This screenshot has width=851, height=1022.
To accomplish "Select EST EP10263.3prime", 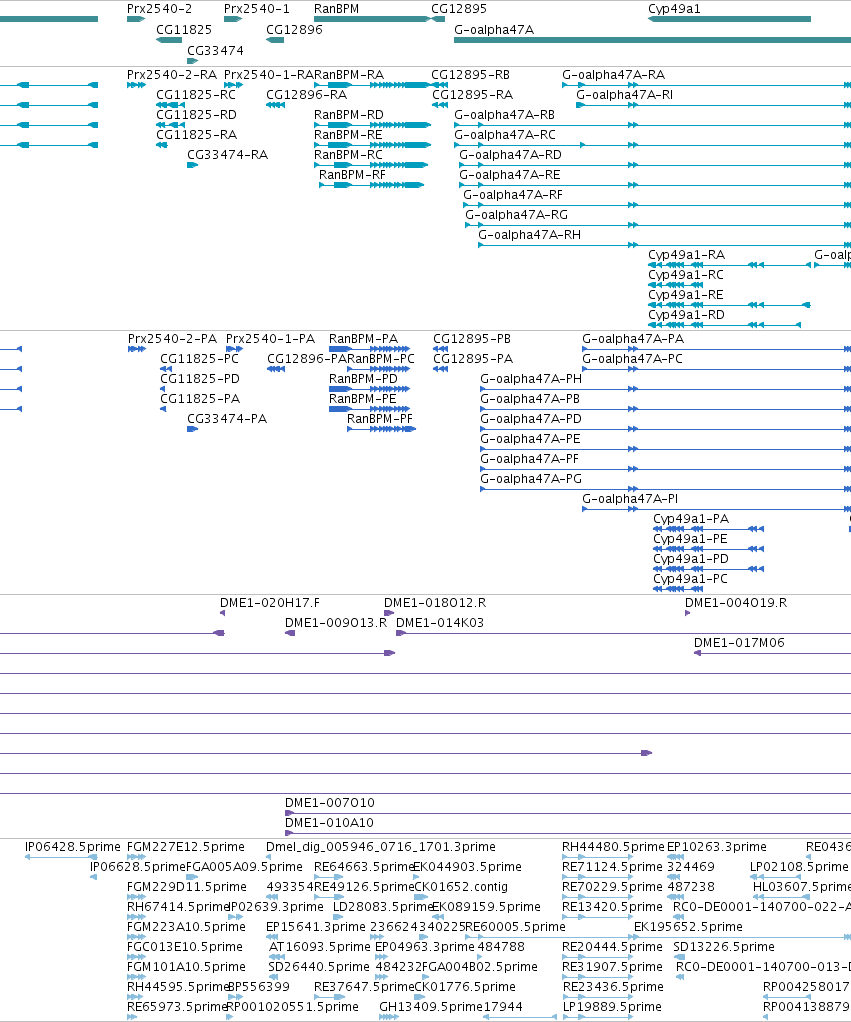I will click(717, 847).
